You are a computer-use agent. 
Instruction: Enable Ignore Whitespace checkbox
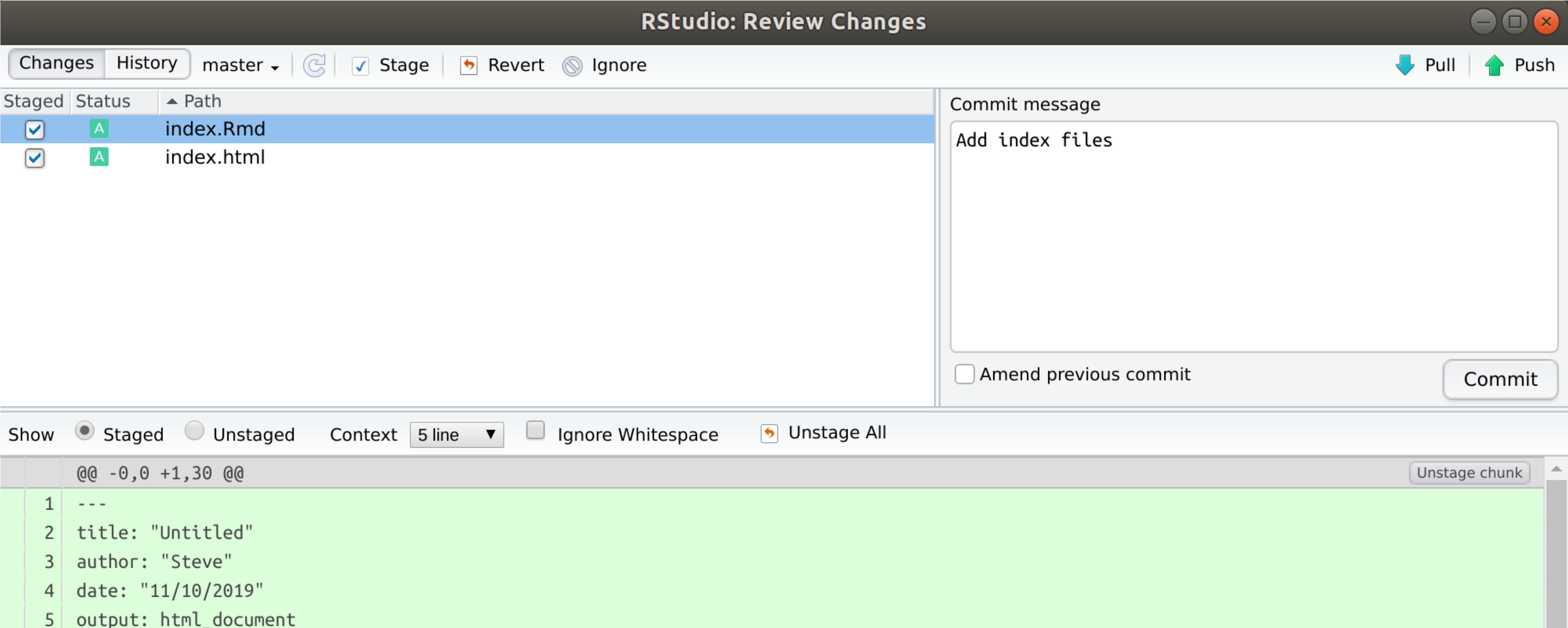(535, 430)
